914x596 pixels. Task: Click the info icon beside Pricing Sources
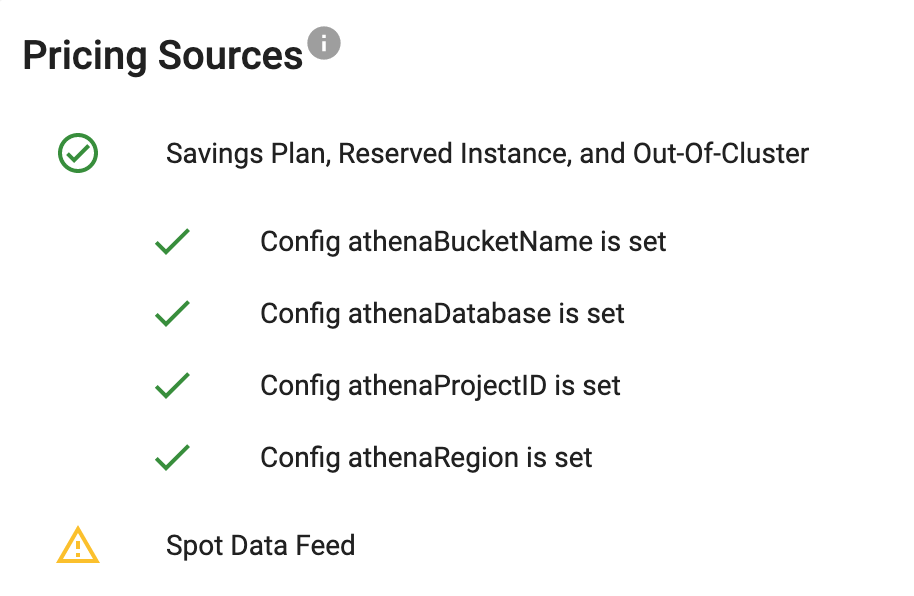pos(324,44)
